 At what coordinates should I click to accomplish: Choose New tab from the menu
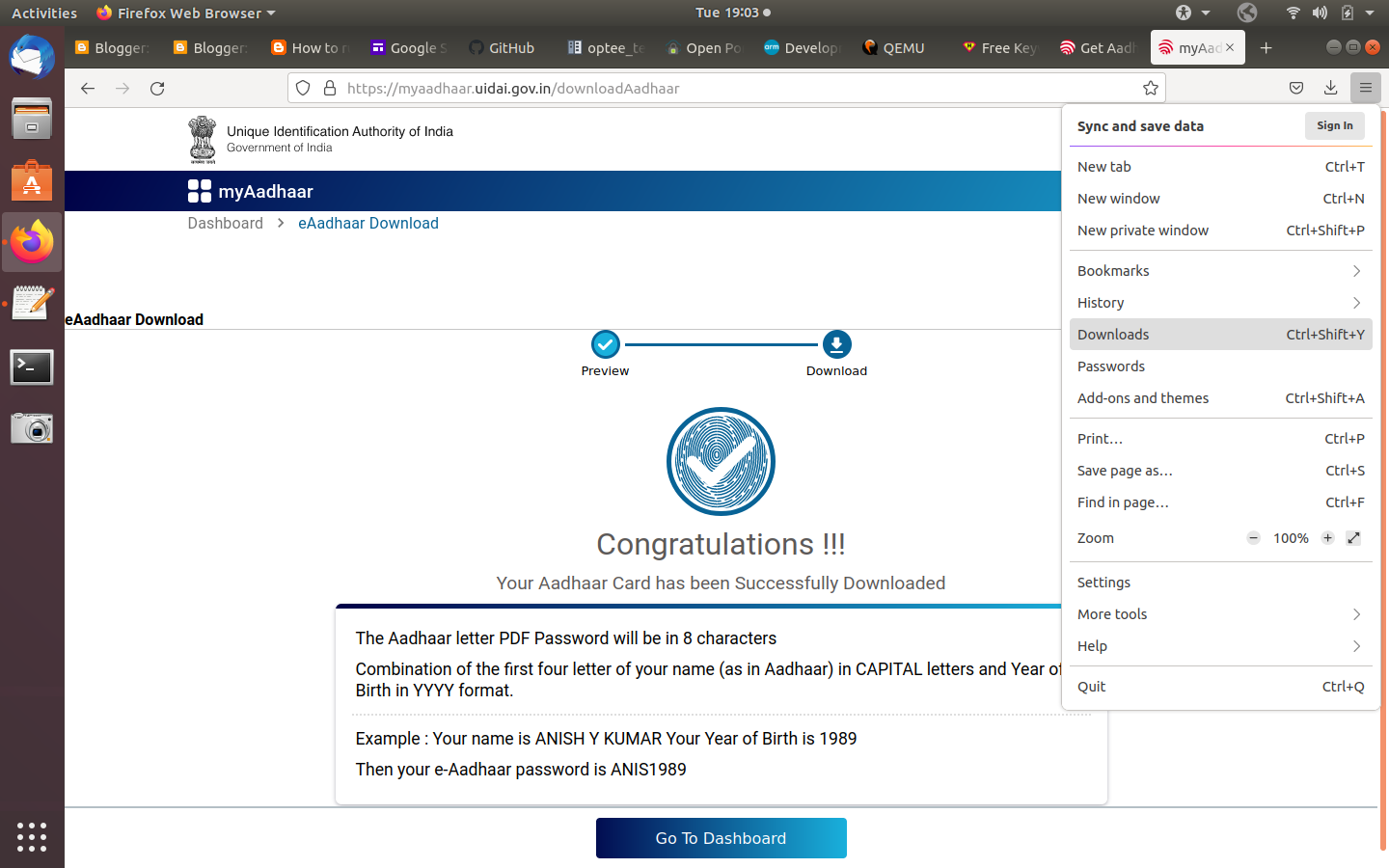pyautogui.click(x=1220, y=167)
